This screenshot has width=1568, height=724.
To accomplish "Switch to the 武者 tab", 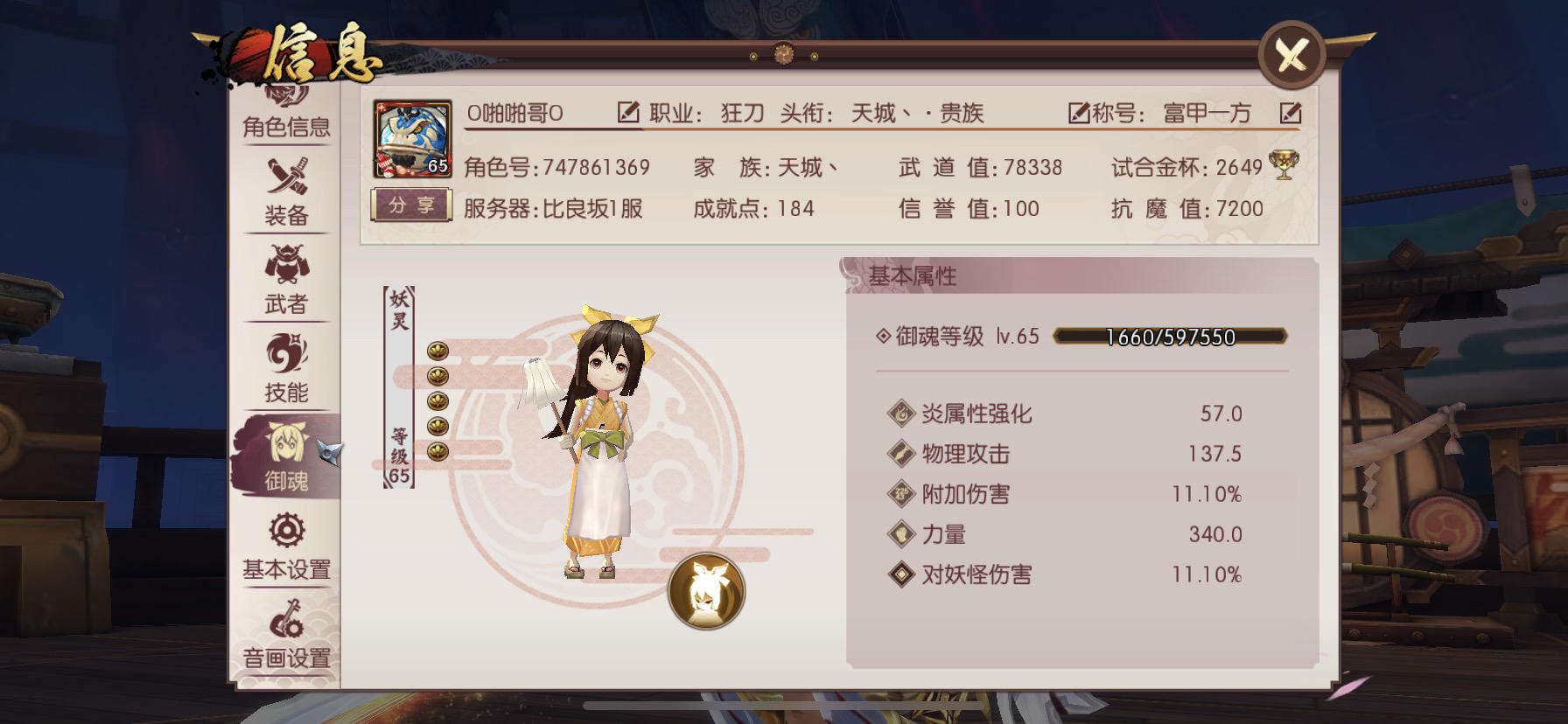I will coord(286,279).
